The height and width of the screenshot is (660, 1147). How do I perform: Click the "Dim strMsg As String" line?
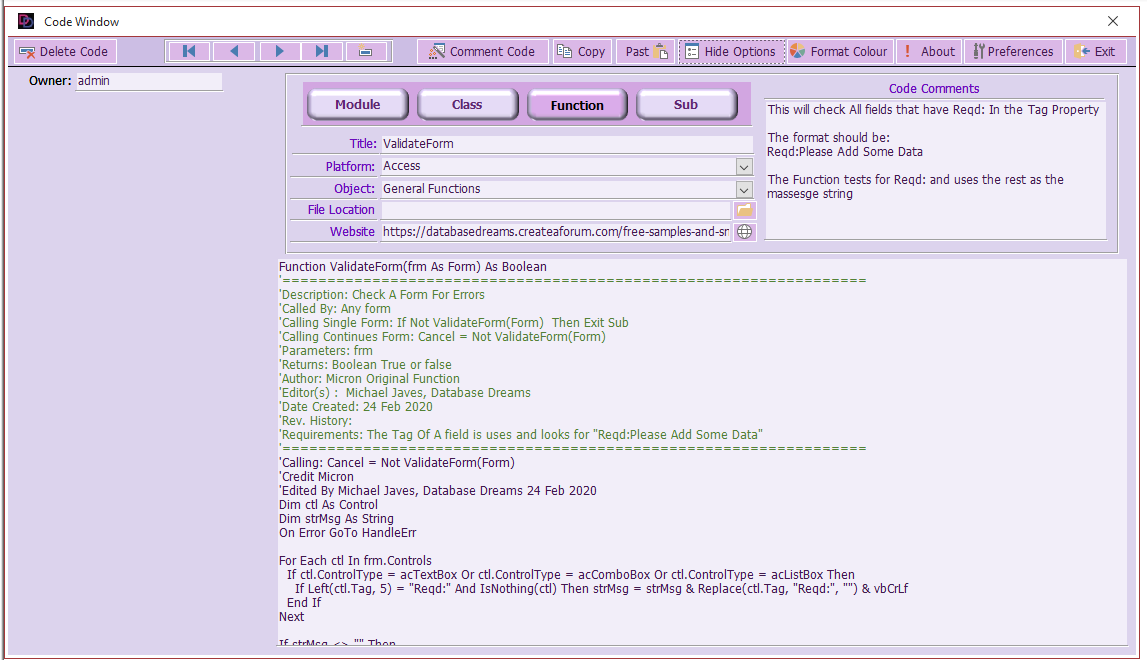pos(336,519)
